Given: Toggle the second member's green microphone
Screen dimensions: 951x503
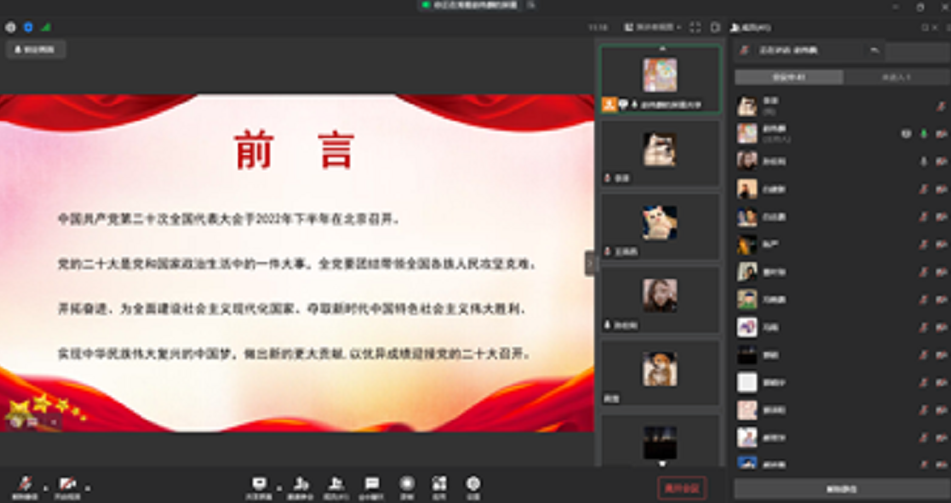Looking at the screenshot, I should [923, 133].
